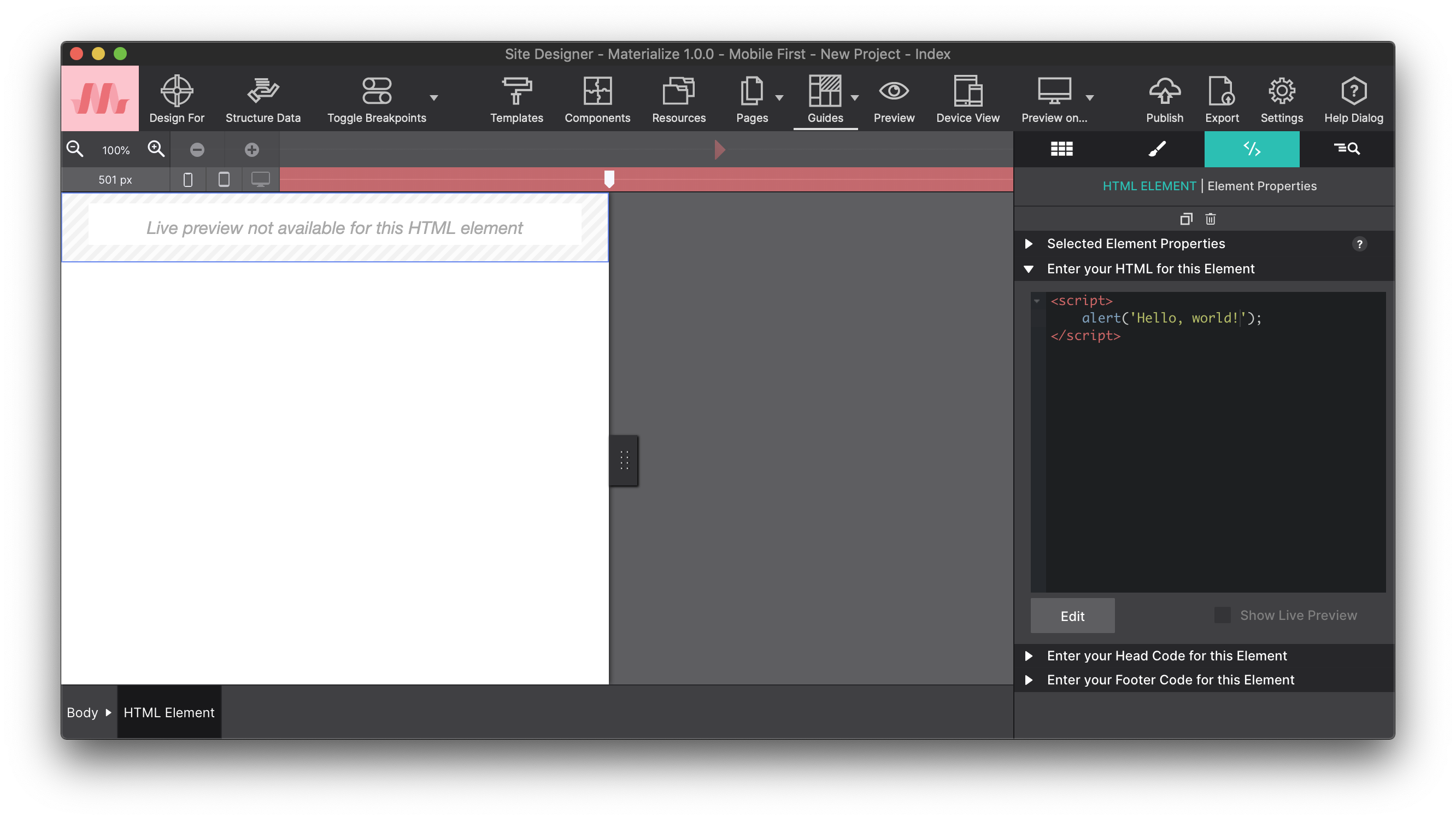Open the Pages dropdown arrow
This screenshot has height=820, width=1456.
point(780,98)
